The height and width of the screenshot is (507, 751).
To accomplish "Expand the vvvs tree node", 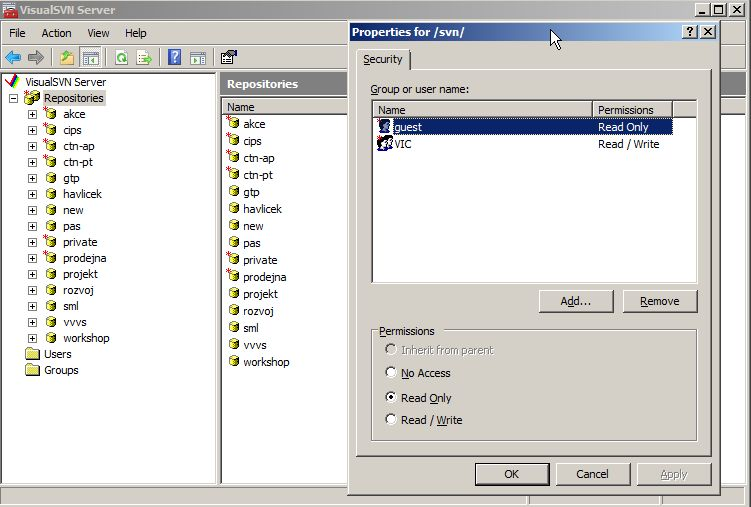I will pyautogui.click(x=32, y=322).
